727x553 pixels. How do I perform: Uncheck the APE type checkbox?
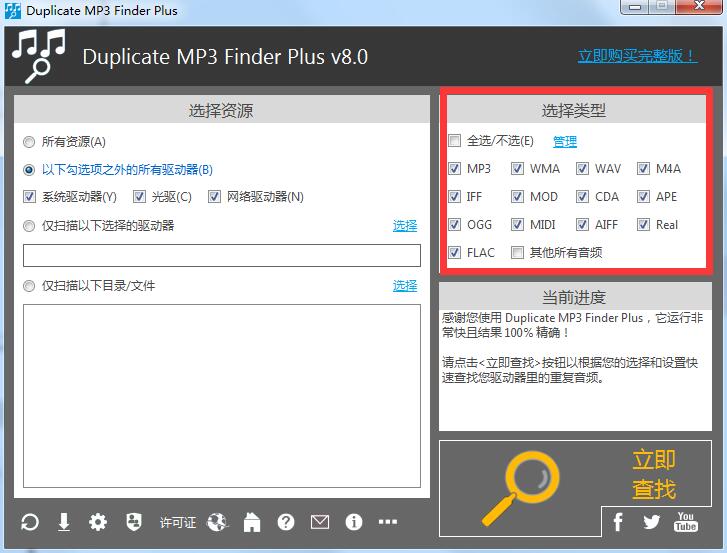click(x=643, y=197)
